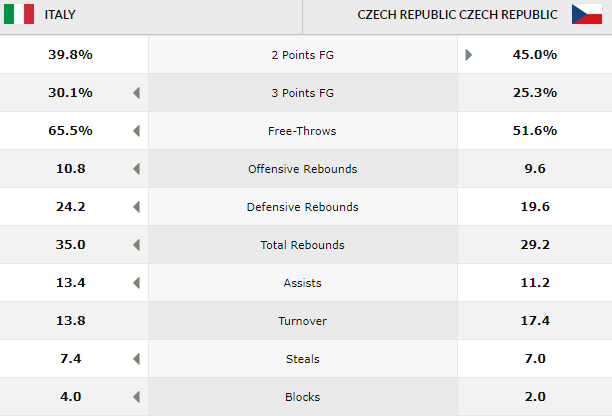Image resolution: width=612 pixels, height=416 pixels.
Task: Open the ITALY team name link
Action: [x=60, y=15]
